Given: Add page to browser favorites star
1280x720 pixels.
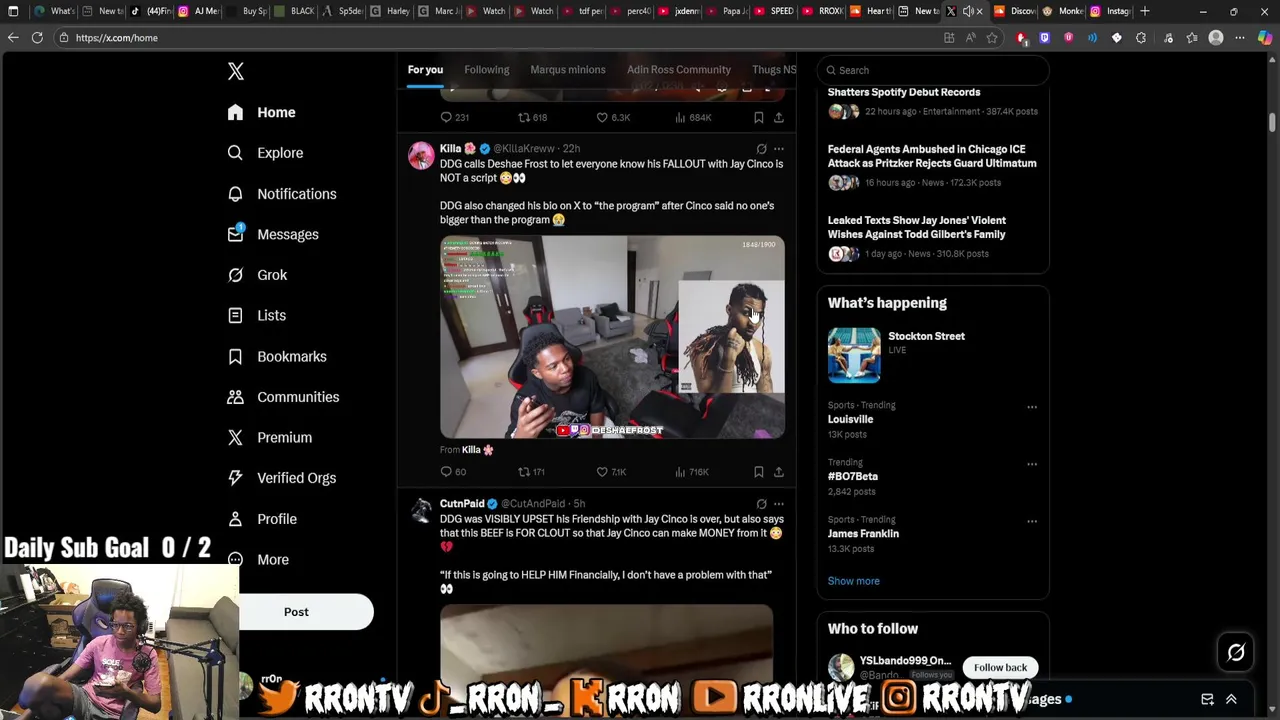Looking at the screenshot, I should 992,38.
